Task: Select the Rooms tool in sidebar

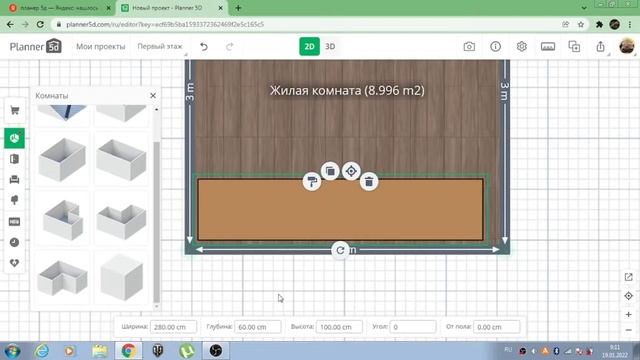Action: tap(14, 138)
